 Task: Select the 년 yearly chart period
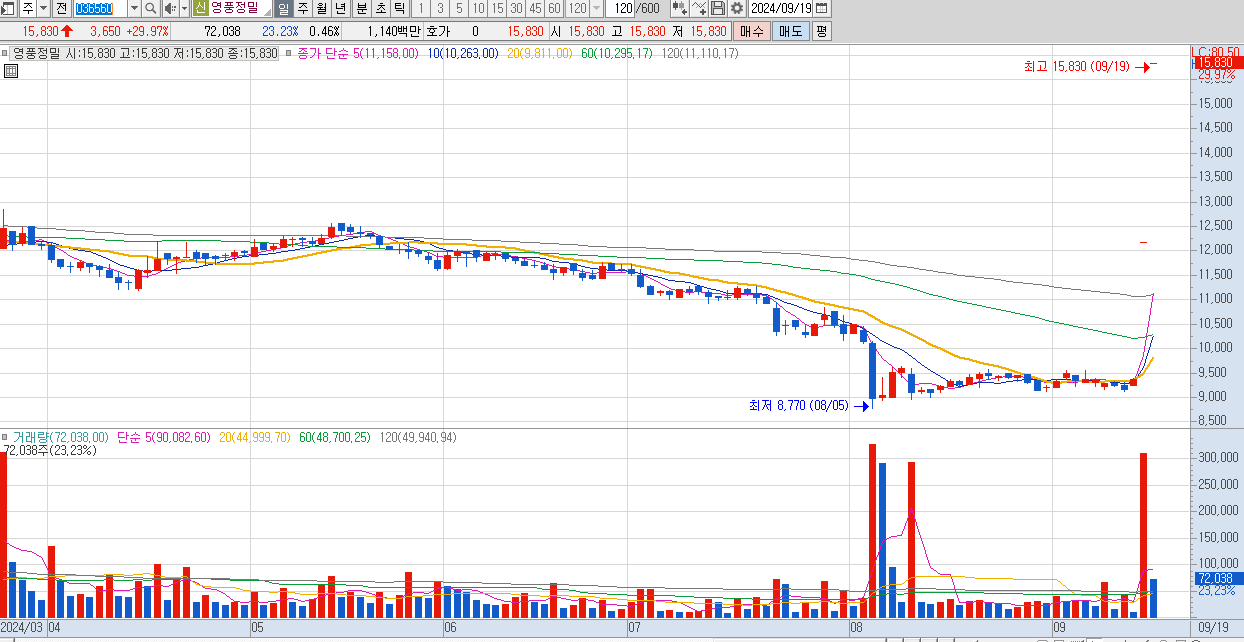[x=340, y=8]
